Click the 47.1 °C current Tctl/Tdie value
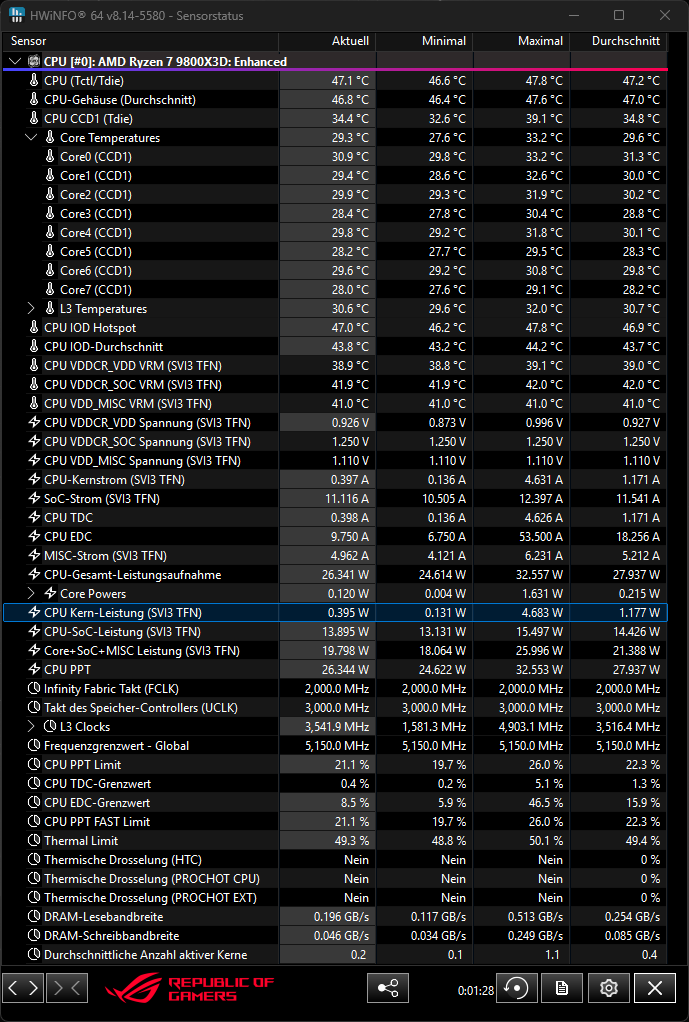This screenshot has height=1022, width=689. pyautogui.click(x=350, y=80)
